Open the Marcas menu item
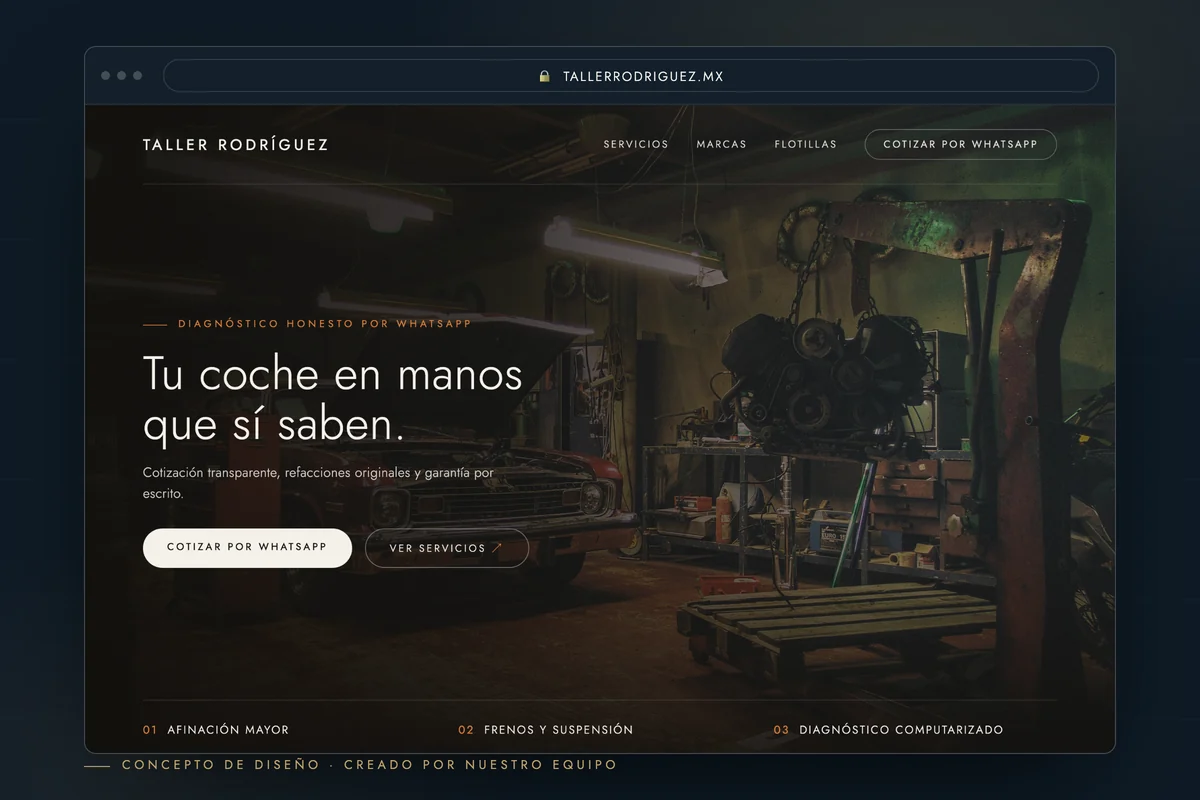Image resolution: width=1200 pixels, height=800 pixels. [x=721, y=144]
